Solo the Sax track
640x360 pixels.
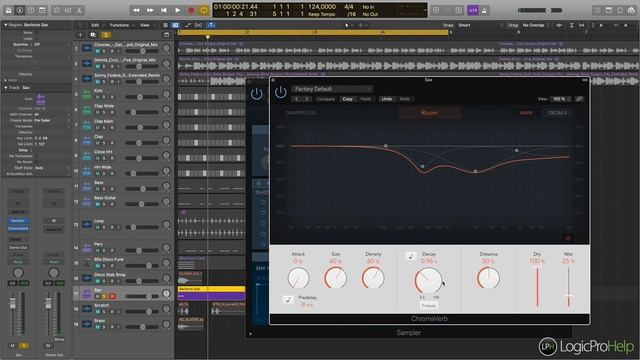click(x=104, y=296)
